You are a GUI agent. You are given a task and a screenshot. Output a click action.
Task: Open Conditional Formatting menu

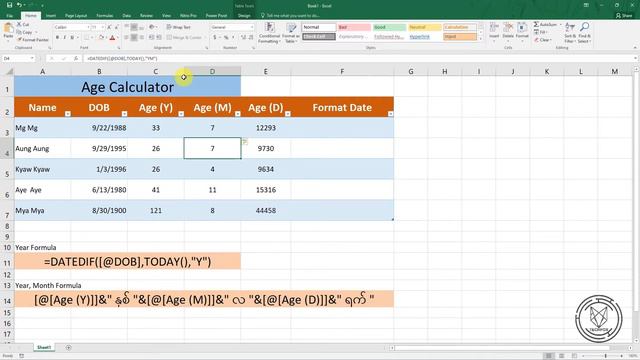point(269,33)
